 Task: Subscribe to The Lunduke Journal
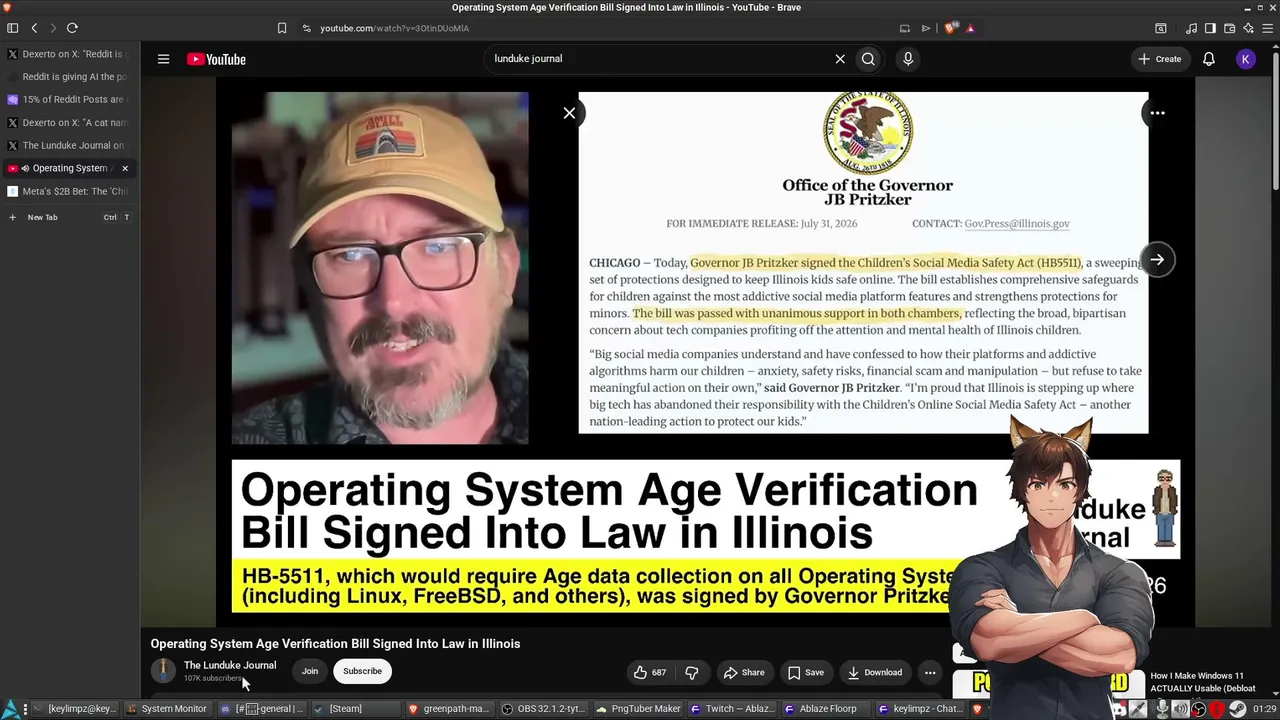click(362, 672)
